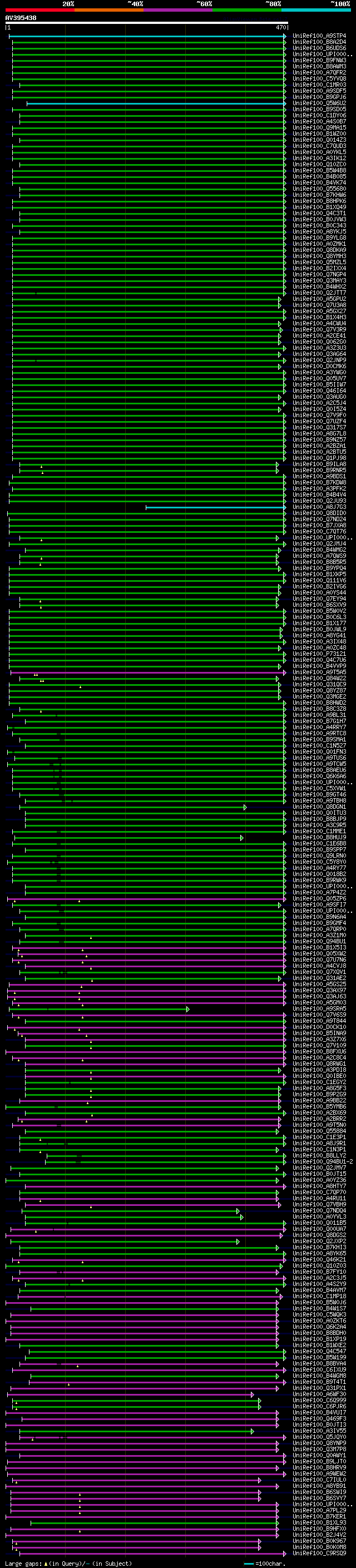Click the UniRef100_A6WF30 label
The width and height of the screenshot is (356, 1568).
(319, 1394)
